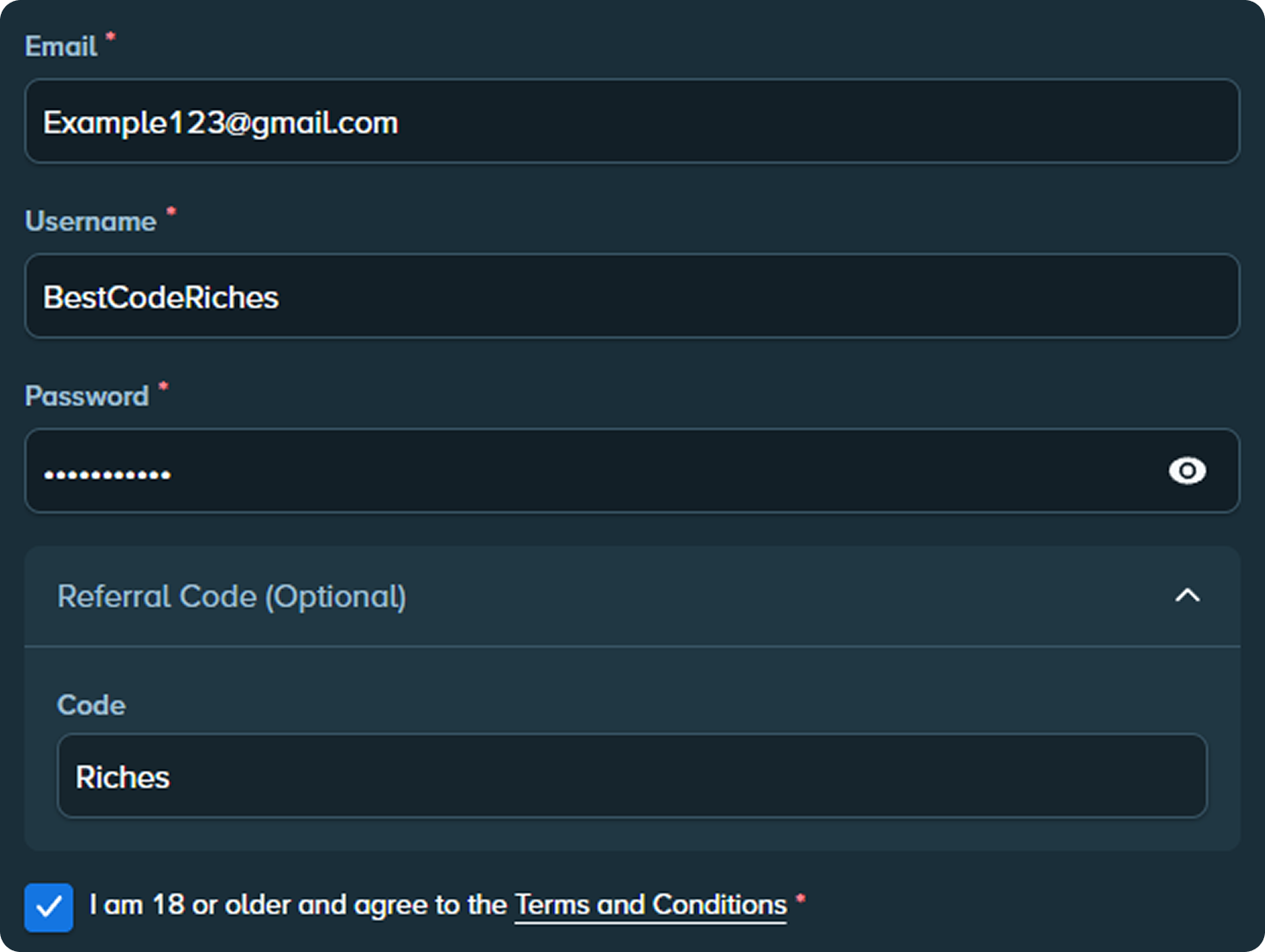
Task: Click the red asterisk beside Username
Action: coord(171,211)
